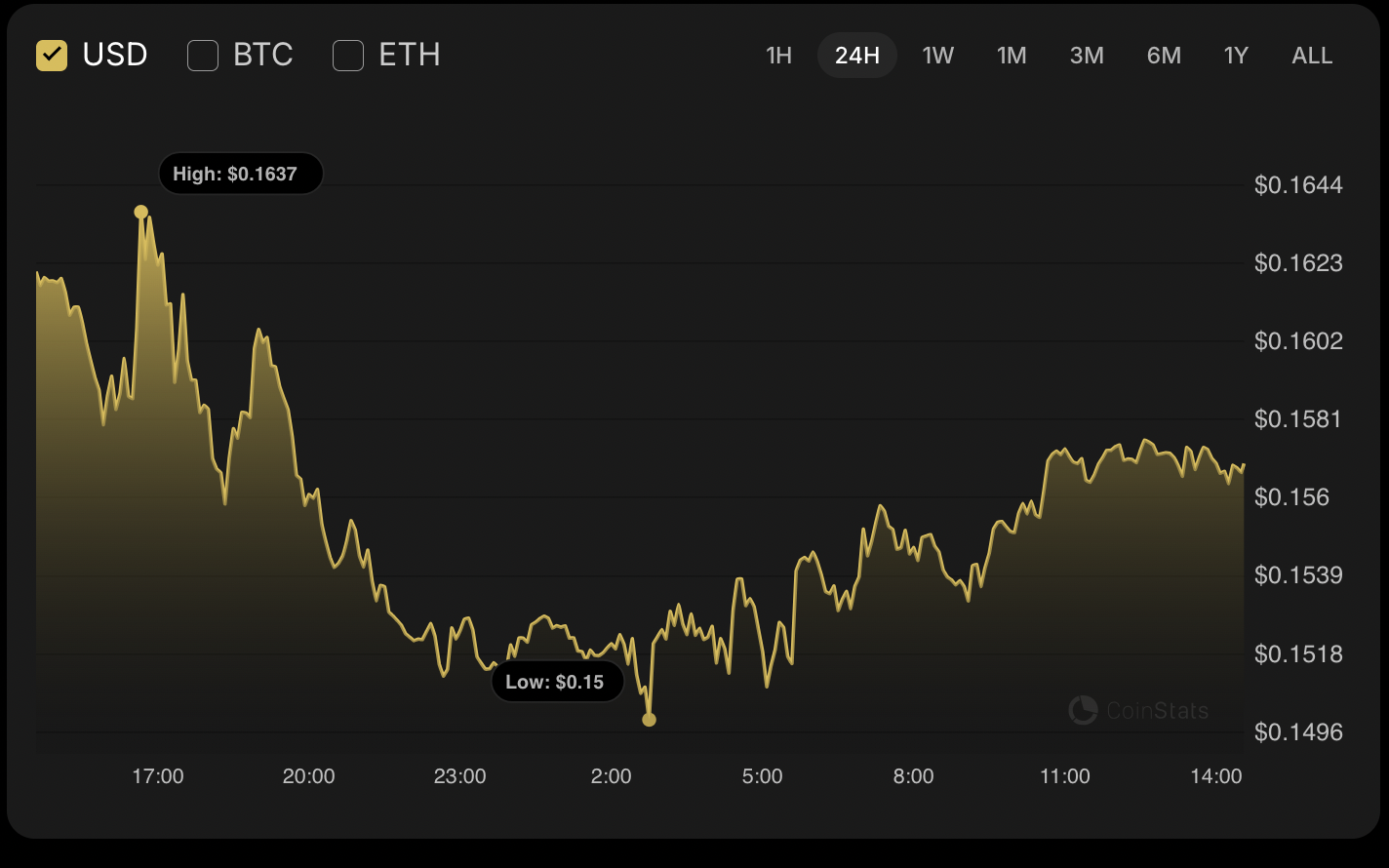
Task: Open the CoinStats watermark link
Action: (1157, 710)
